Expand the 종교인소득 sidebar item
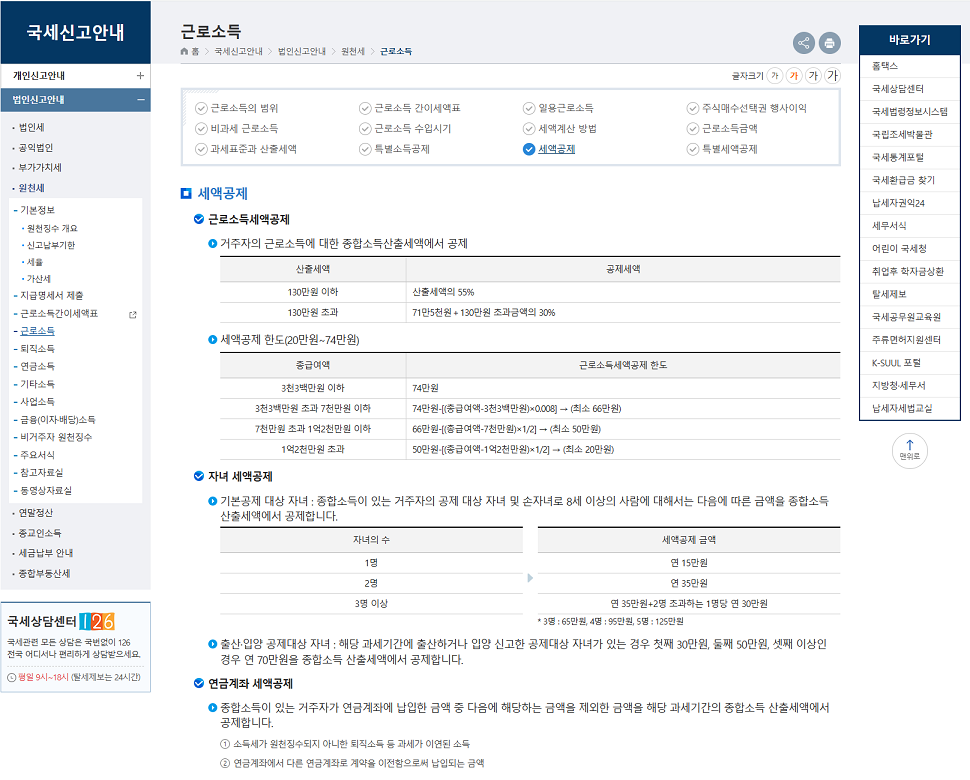 40,533
